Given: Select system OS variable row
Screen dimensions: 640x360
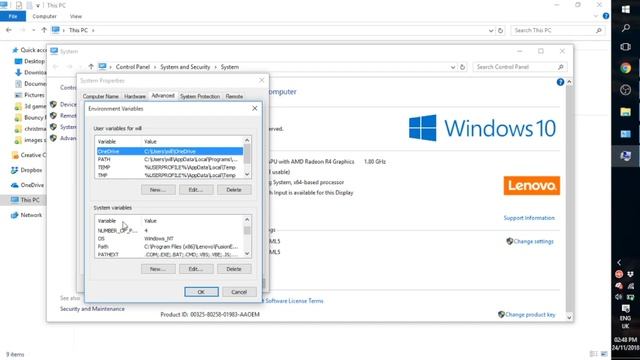Looking at the screenshot, I should 170,238.
